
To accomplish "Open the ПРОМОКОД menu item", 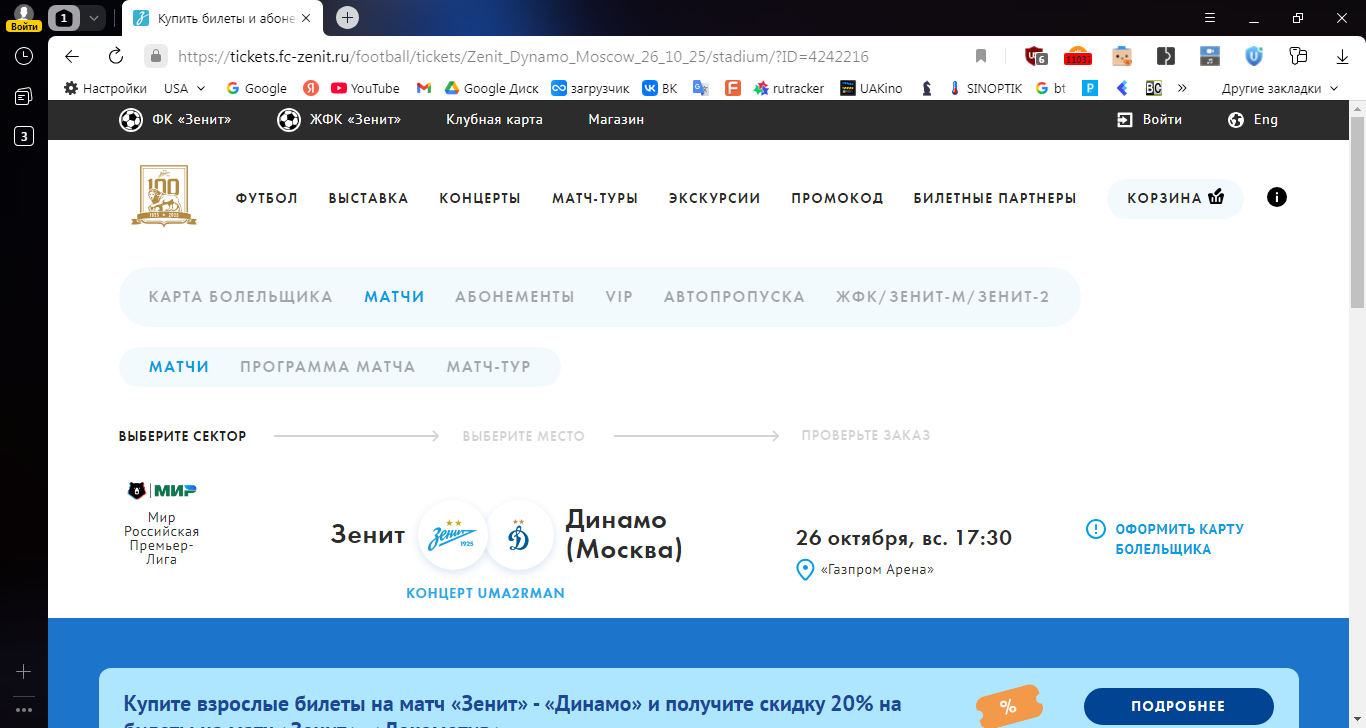I will point(837,198).
